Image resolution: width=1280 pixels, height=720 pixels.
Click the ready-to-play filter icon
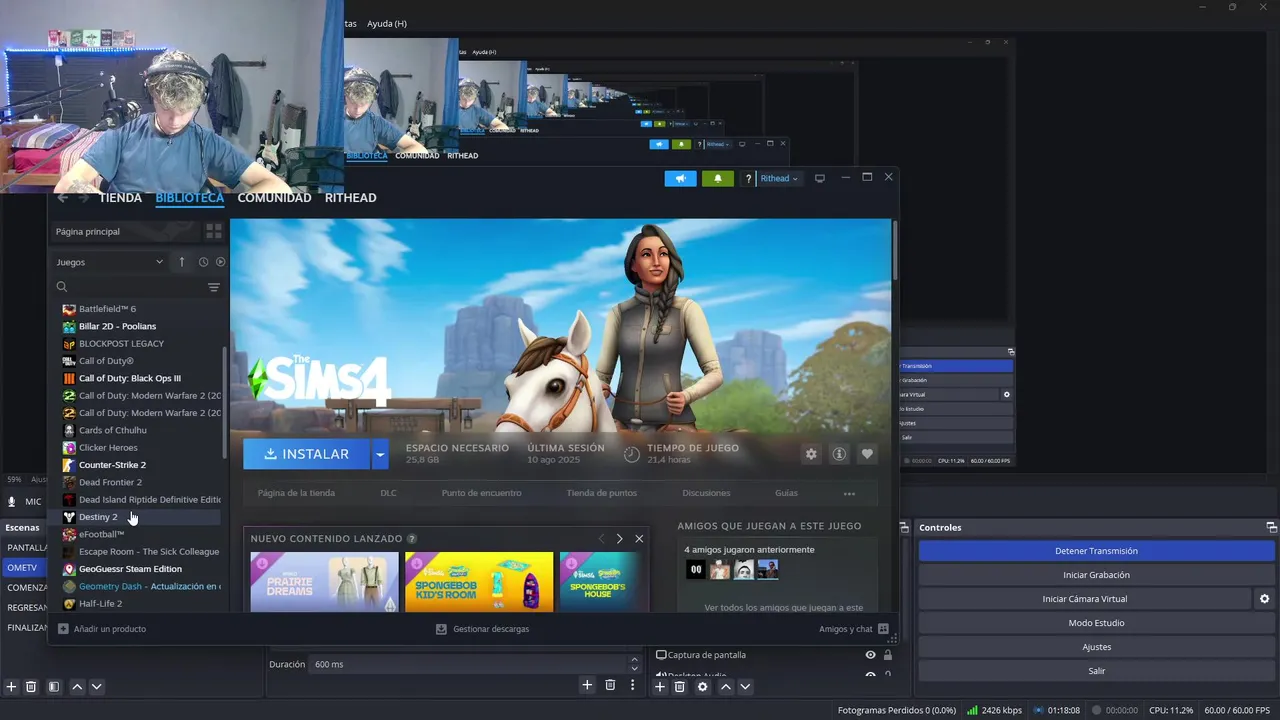(220, 262)
